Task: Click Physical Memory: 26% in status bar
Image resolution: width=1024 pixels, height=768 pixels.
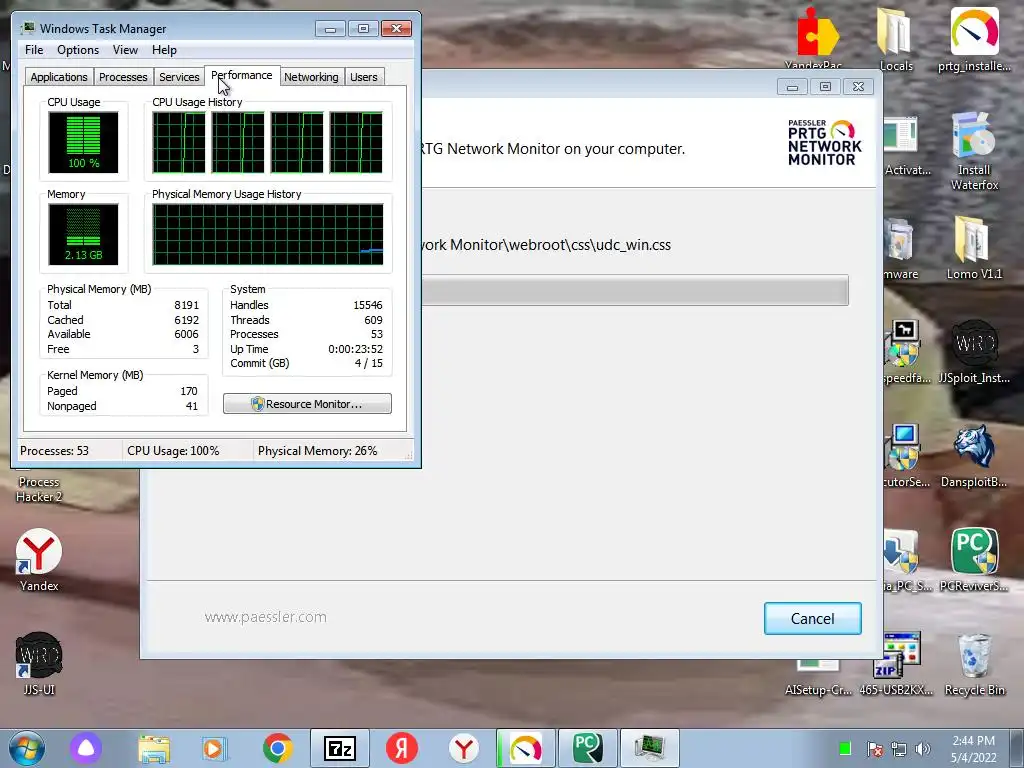Action: pyautogui.click(x=317, y=451)
